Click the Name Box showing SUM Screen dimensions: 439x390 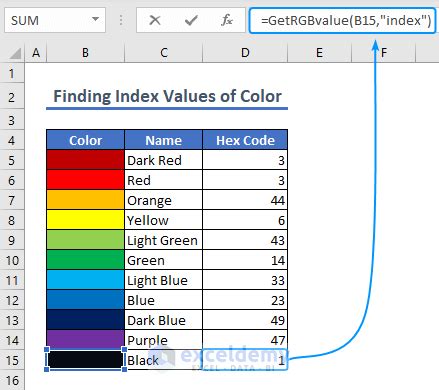coord(55,20)
